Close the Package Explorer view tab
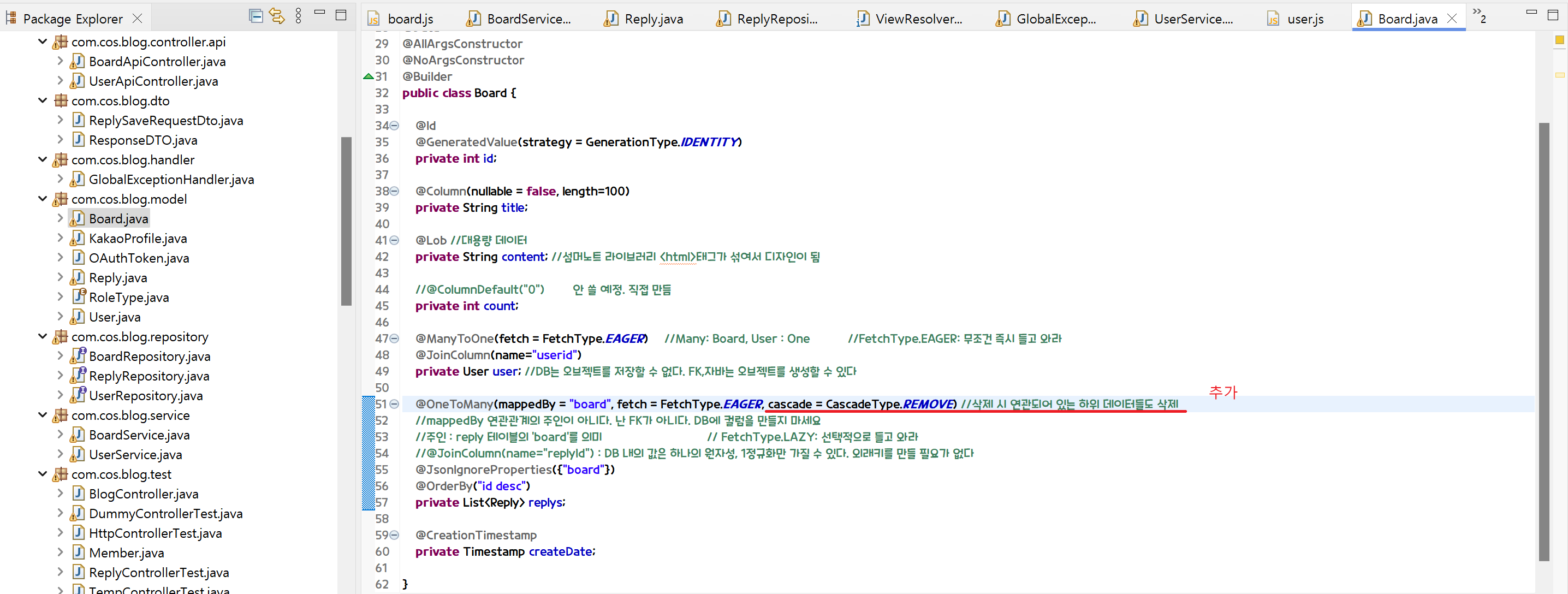Viewport: 1568px width, 594px height. [x=138, y=18]
